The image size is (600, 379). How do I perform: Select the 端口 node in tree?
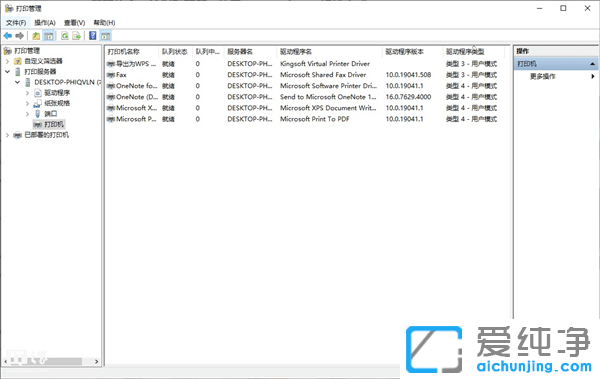pos(51,114)
